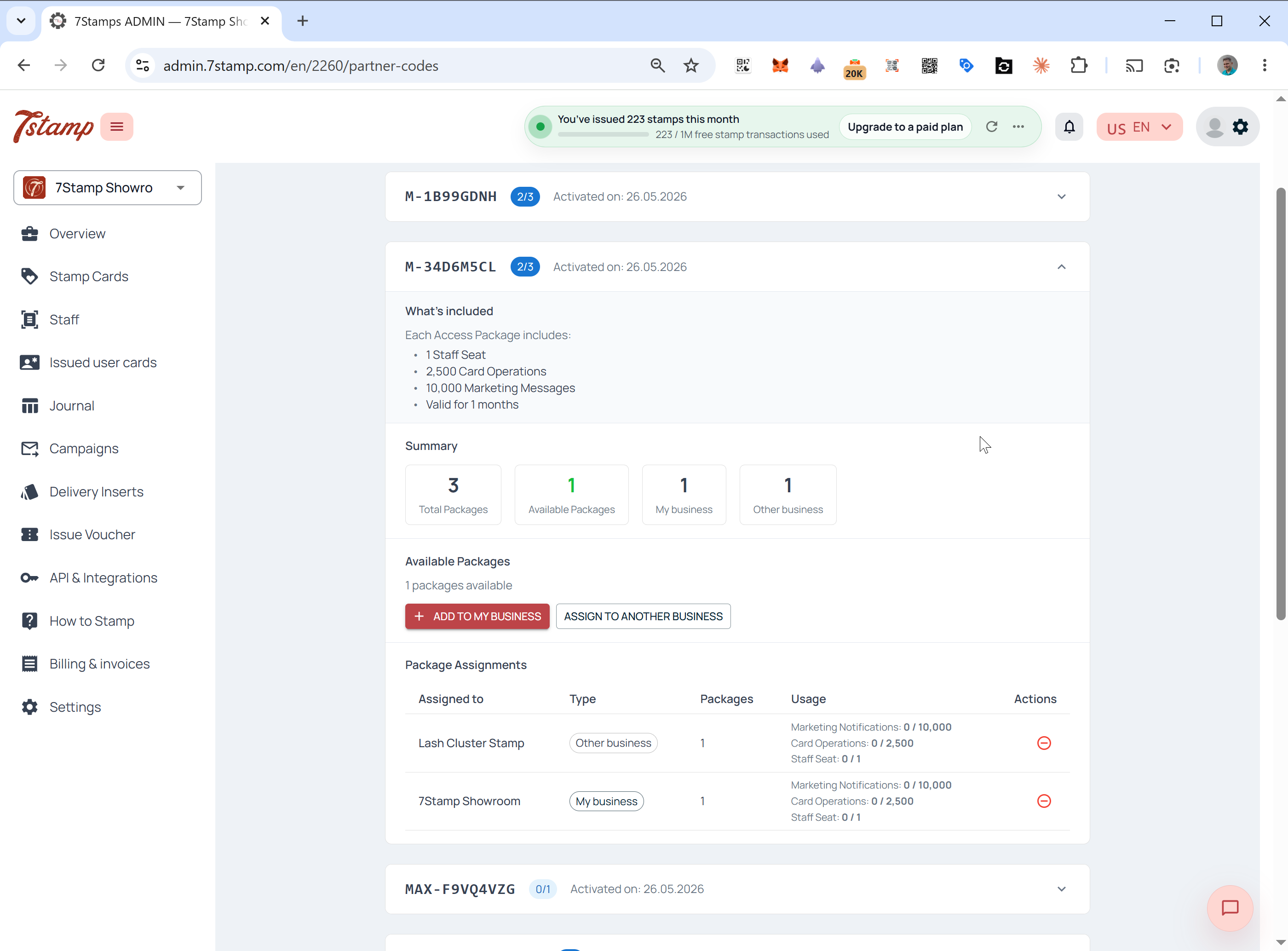This screenshot has width=1288, height=951.
Task: Open the MetaMask fox extension
Action: pos(780,66)
